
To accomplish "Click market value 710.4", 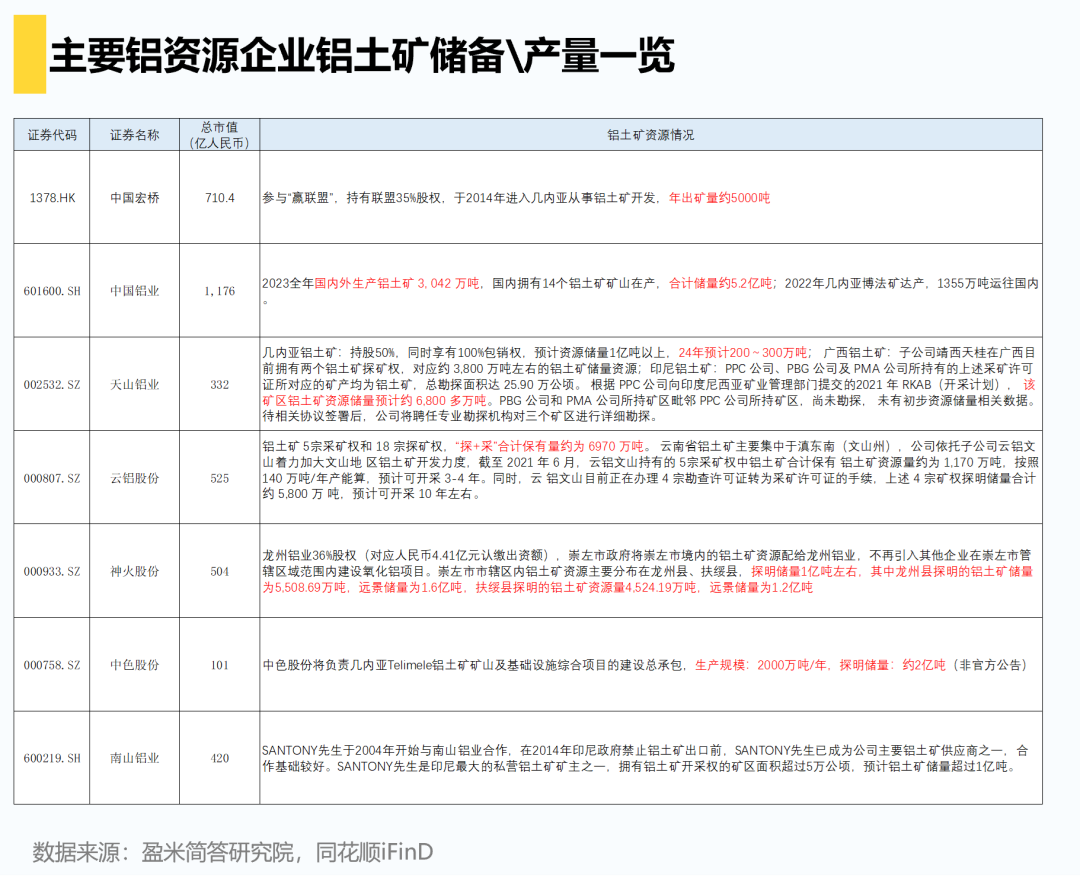I will click(x=220, y=198).
